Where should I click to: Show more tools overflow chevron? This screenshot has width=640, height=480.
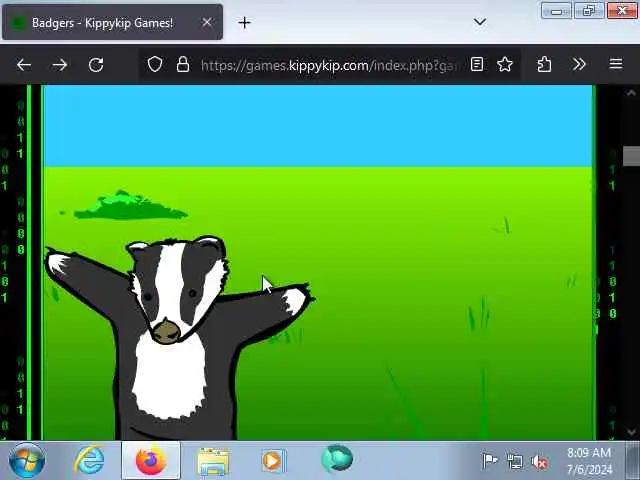point(579,64)
